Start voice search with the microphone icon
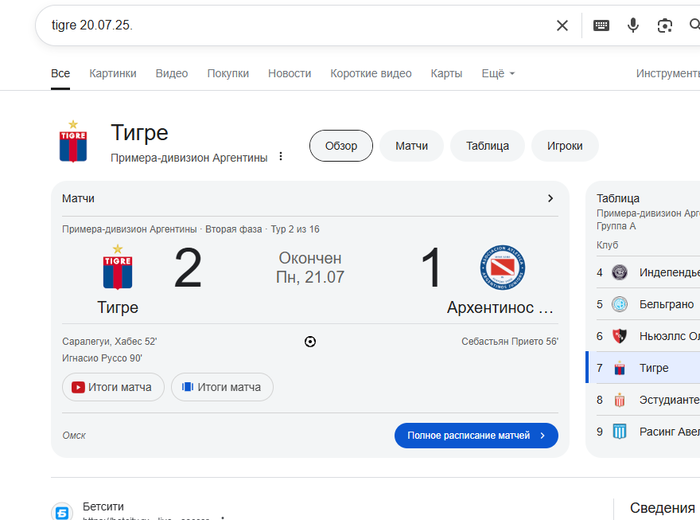This screenshot has height=520, width=700. (633, 25)
